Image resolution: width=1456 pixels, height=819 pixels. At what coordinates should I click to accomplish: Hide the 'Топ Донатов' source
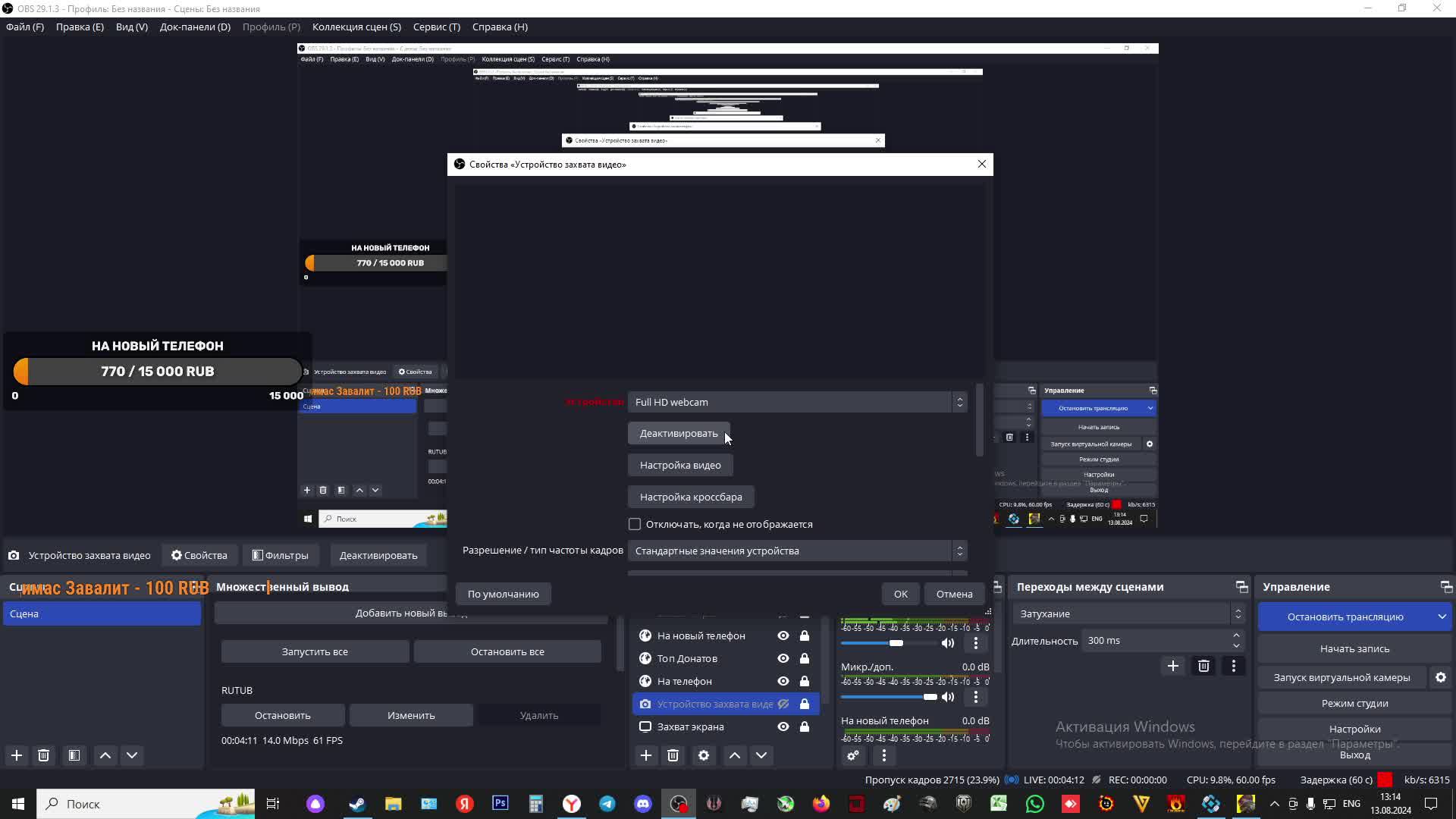pos(783,658)
